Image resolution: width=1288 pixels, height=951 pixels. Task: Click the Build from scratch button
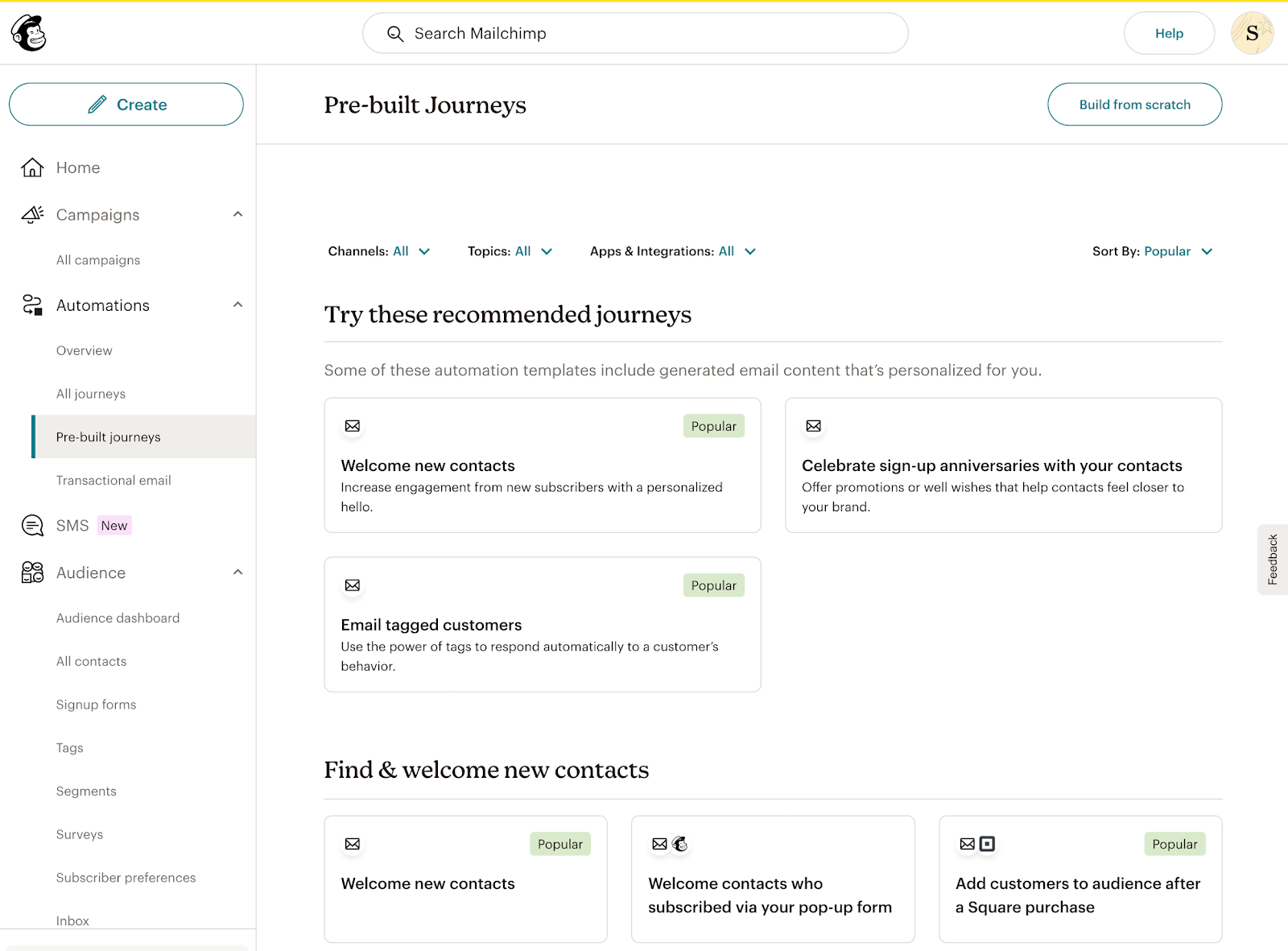tap(1134, 104)
